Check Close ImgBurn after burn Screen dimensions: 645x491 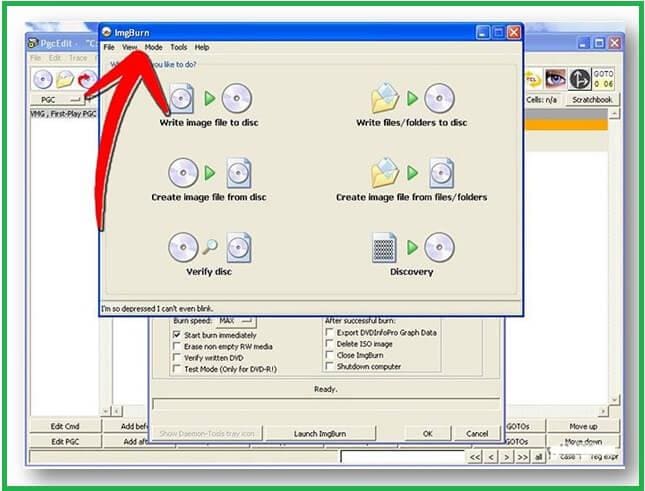click(329, 354)
